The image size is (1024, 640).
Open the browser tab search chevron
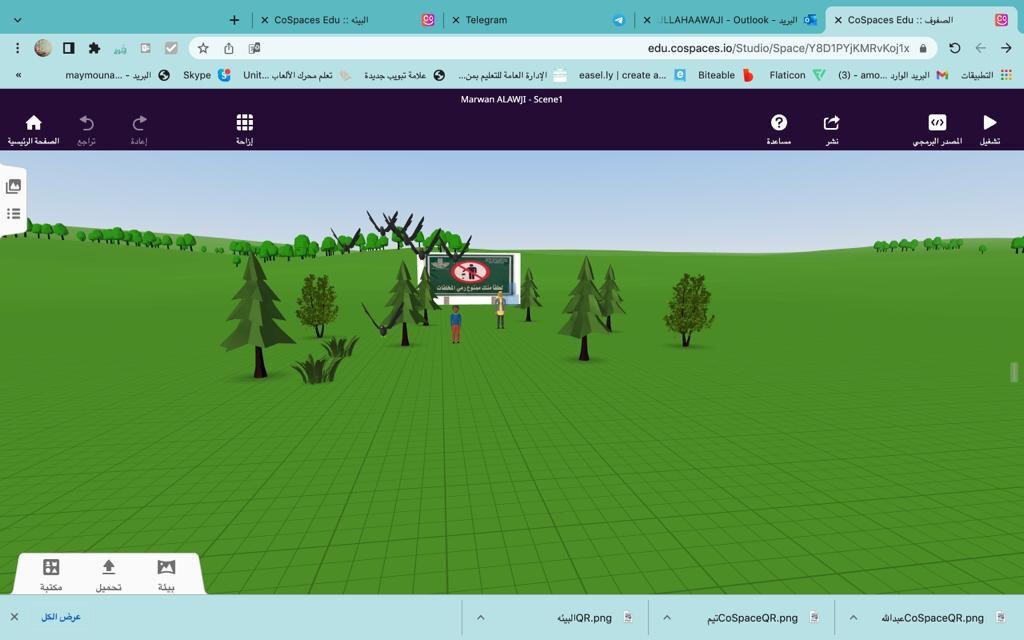[17, 19]
